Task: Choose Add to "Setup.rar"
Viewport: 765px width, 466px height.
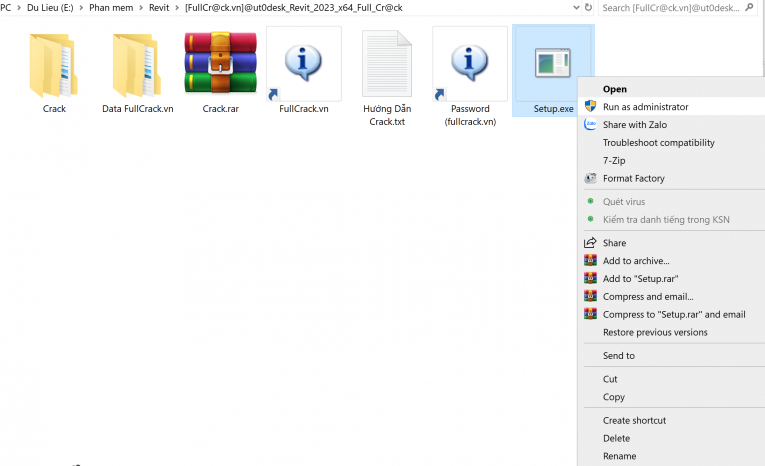Action: coord(671,279)
